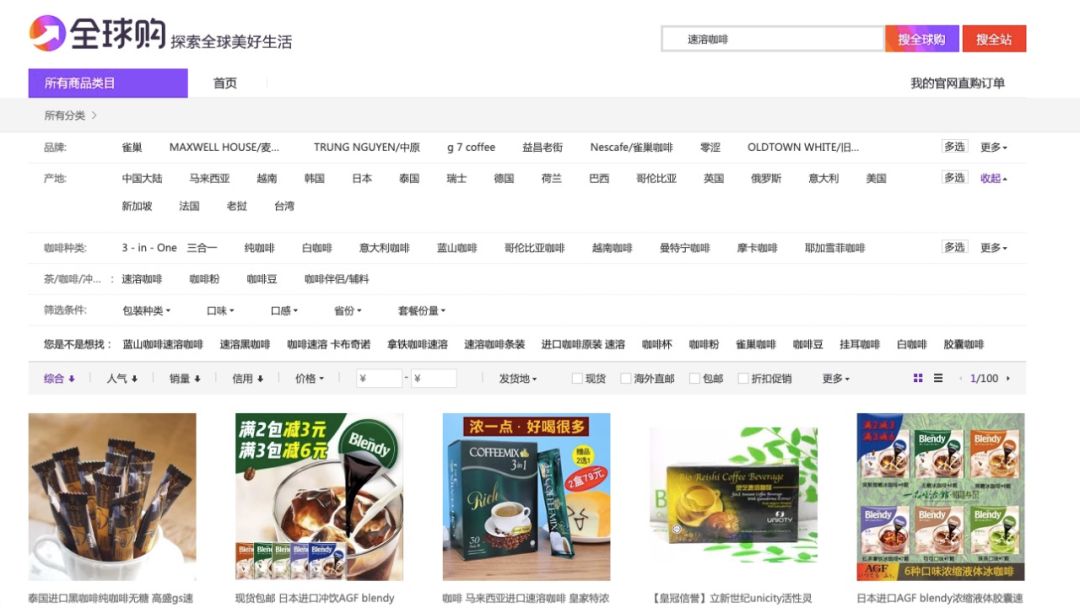1080x608 pixels.
Task: Click 多选 in the 品牌 row
Action: [954, 147]
